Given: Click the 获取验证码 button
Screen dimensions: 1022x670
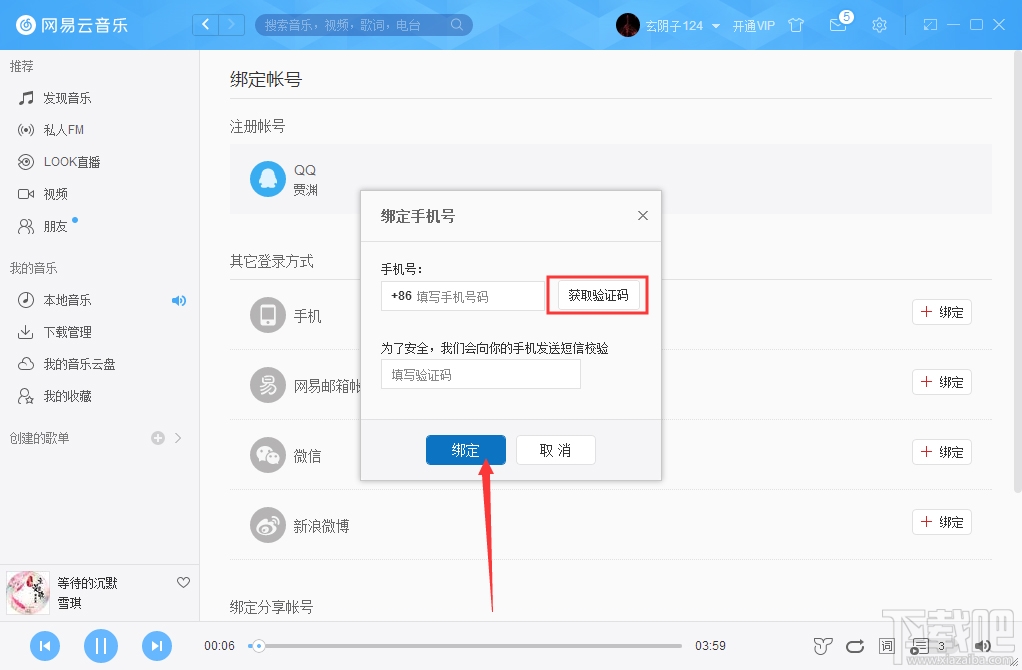Looking at the screenshot, I should (597, 295).
